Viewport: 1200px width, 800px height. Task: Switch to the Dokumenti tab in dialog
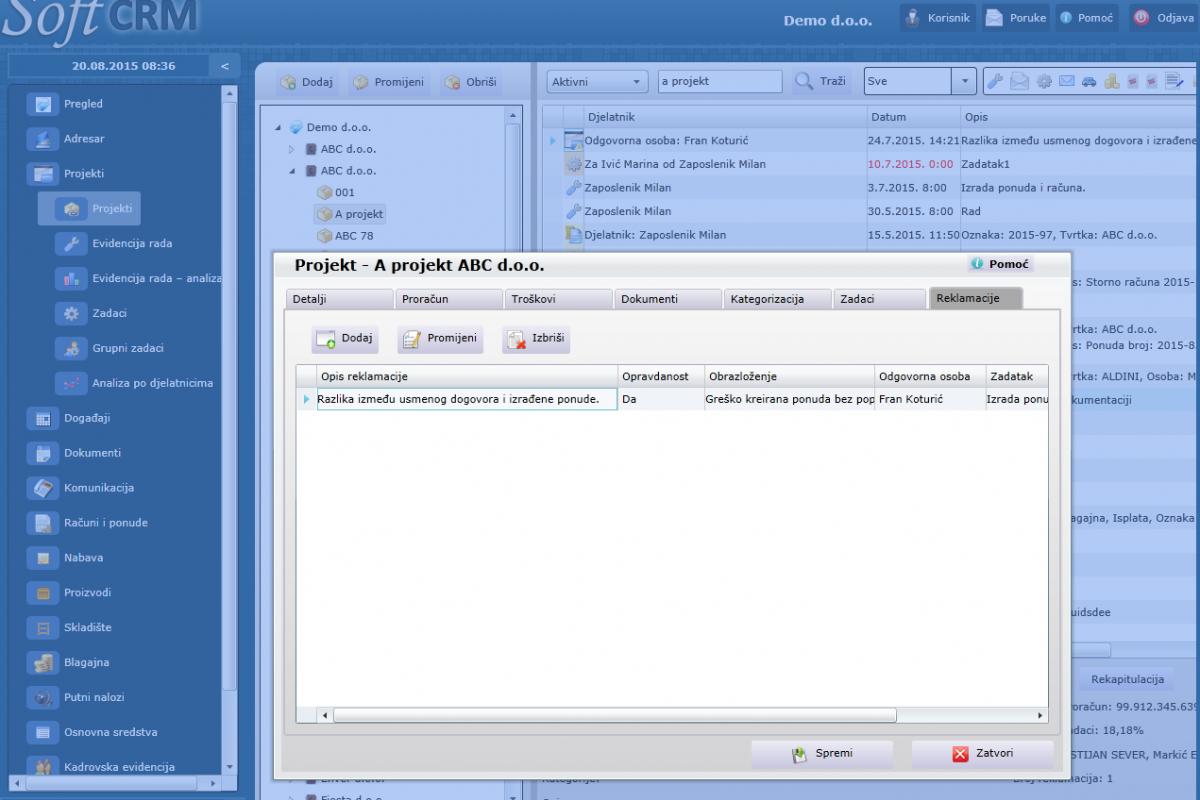click(x=667, y=298)
